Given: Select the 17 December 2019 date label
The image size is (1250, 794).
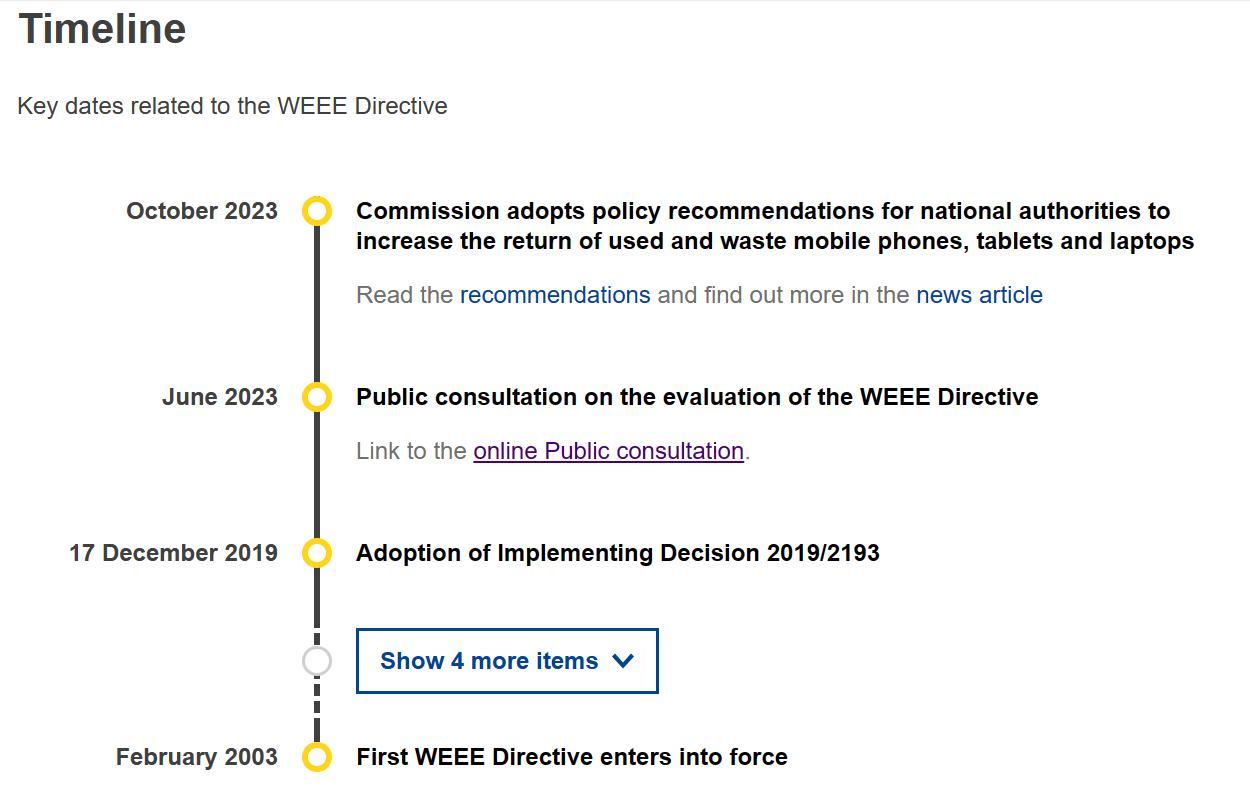Looking at the screenshot, I should 173,553.
